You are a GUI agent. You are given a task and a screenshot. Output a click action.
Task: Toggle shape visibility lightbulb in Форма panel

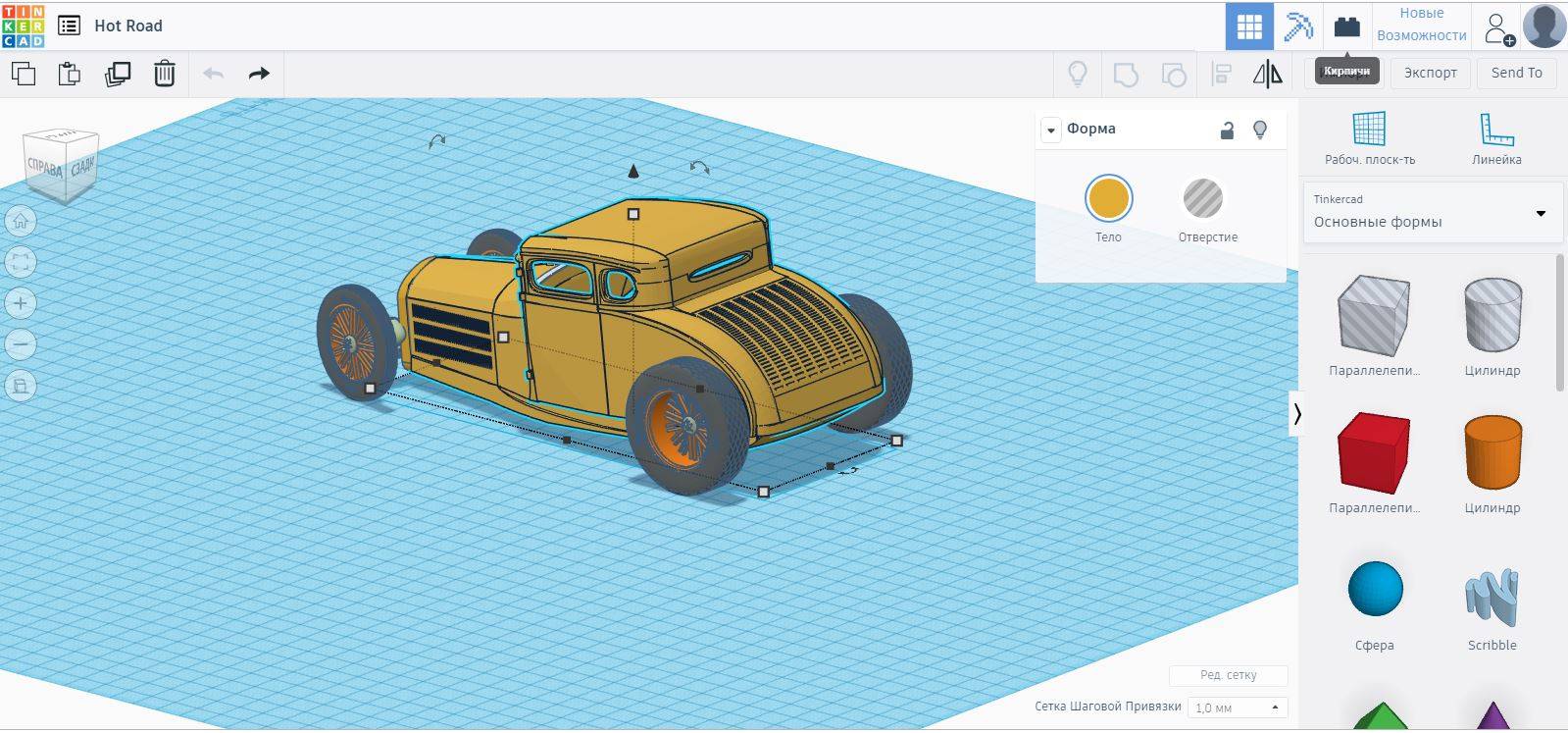pyautogui.click(x=1260, y=130)
